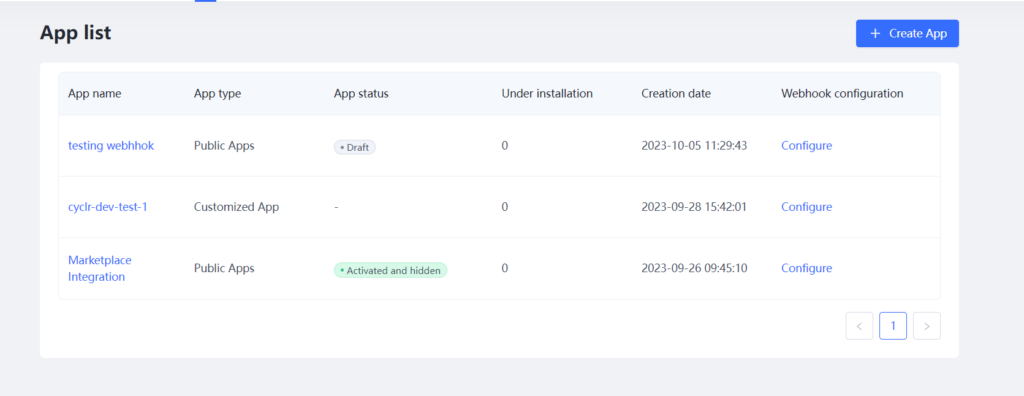Click the App list heading
The height and width of the screenshot is (396, 1024).
pos(76,33)
